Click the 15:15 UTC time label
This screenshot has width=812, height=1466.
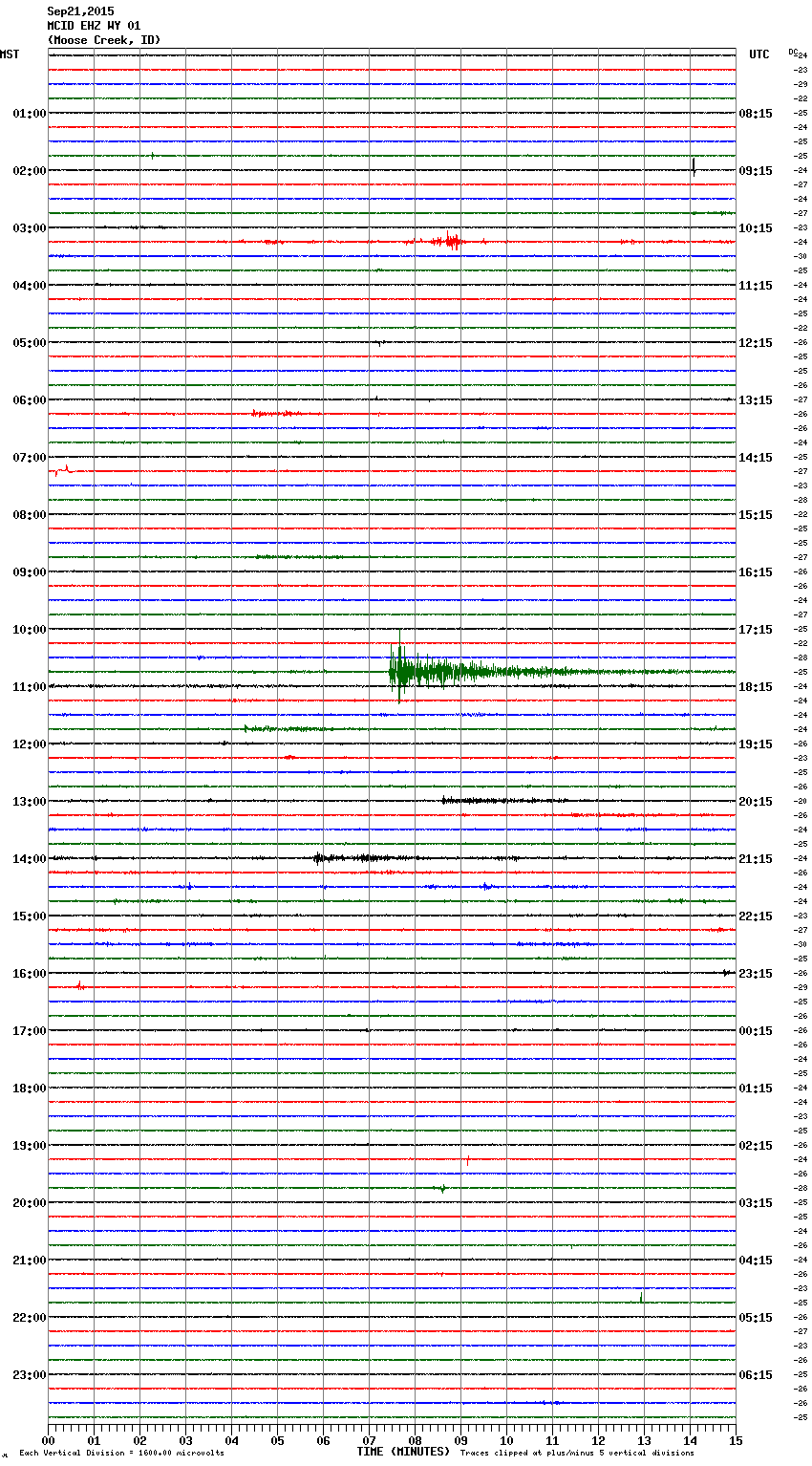(756, 515)
